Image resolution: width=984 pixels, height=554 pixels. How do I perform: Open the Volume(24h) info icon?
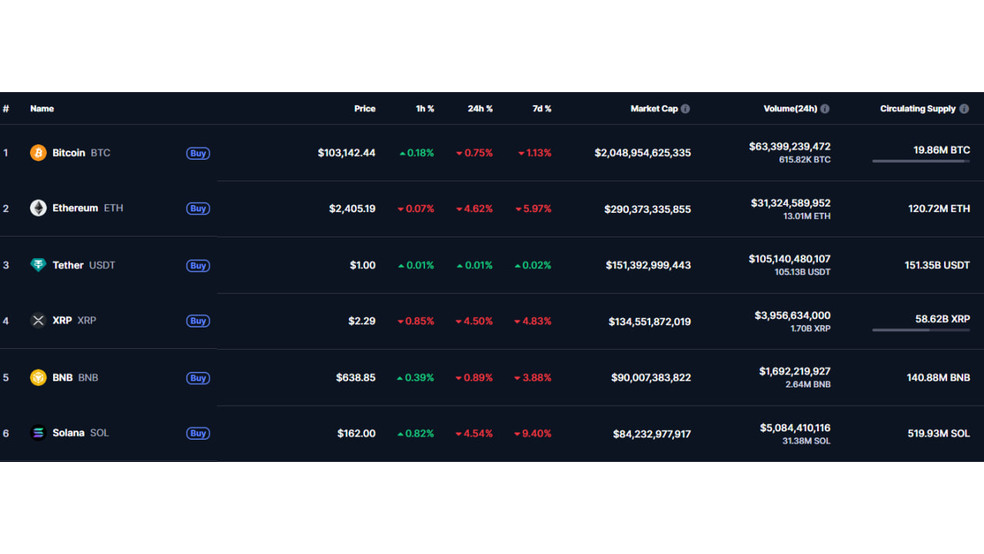click(825, 109)
